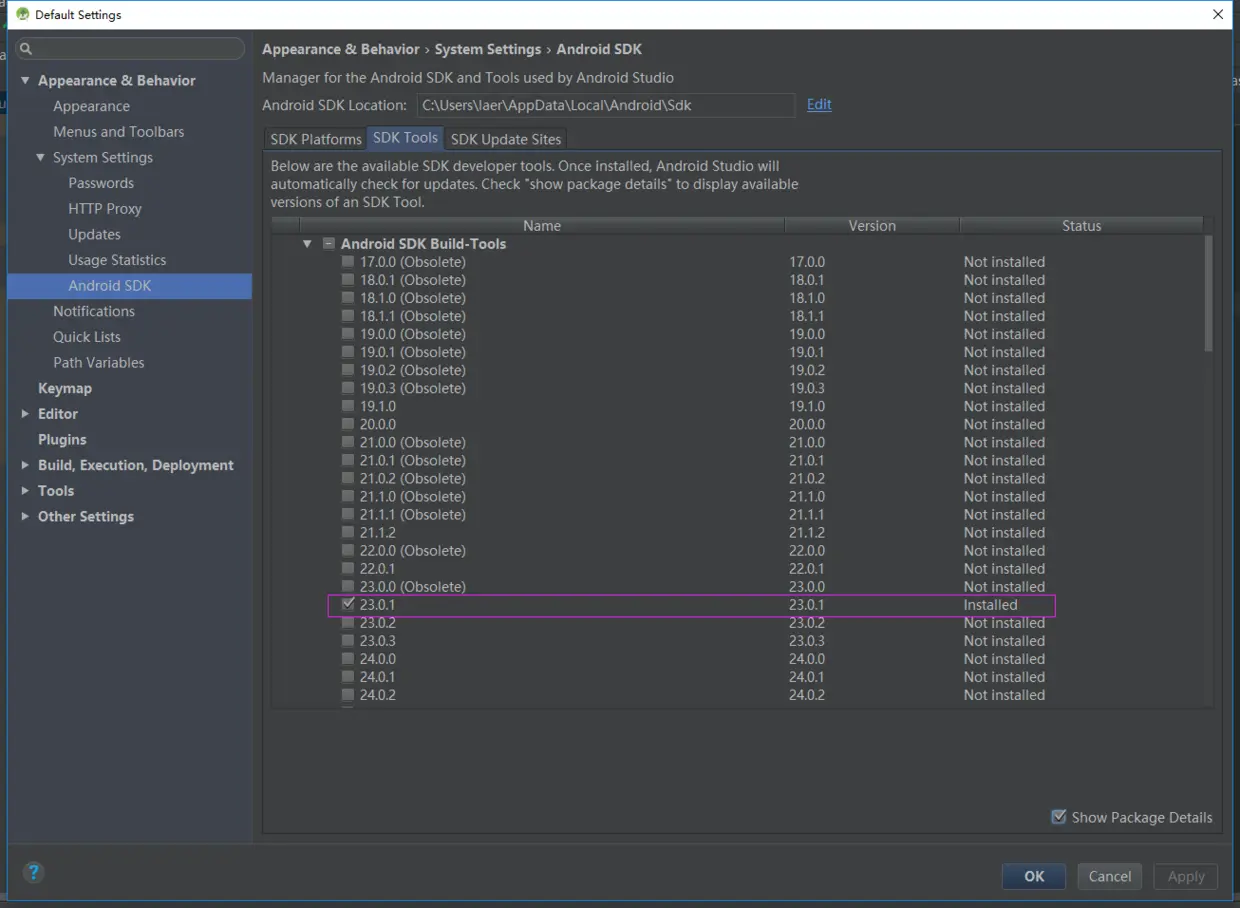The height and width of the screenshot is (908, 1240).
Task: Click the SDK tools list vertical scrollbar
Action: point(1208,294)
